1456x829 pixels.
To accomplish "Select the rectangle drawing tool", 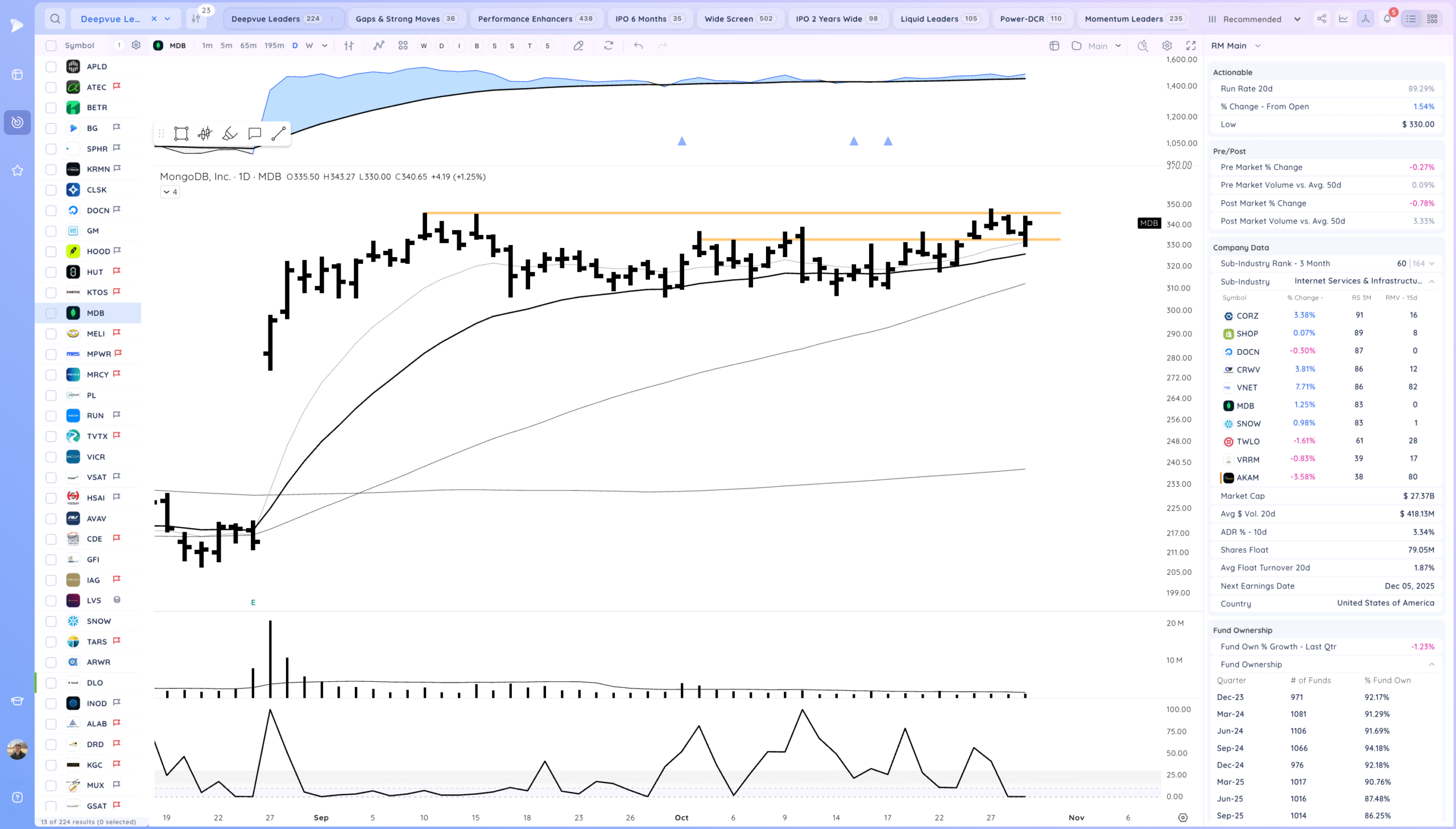I will pyautogui.click(x=181, y=134).
